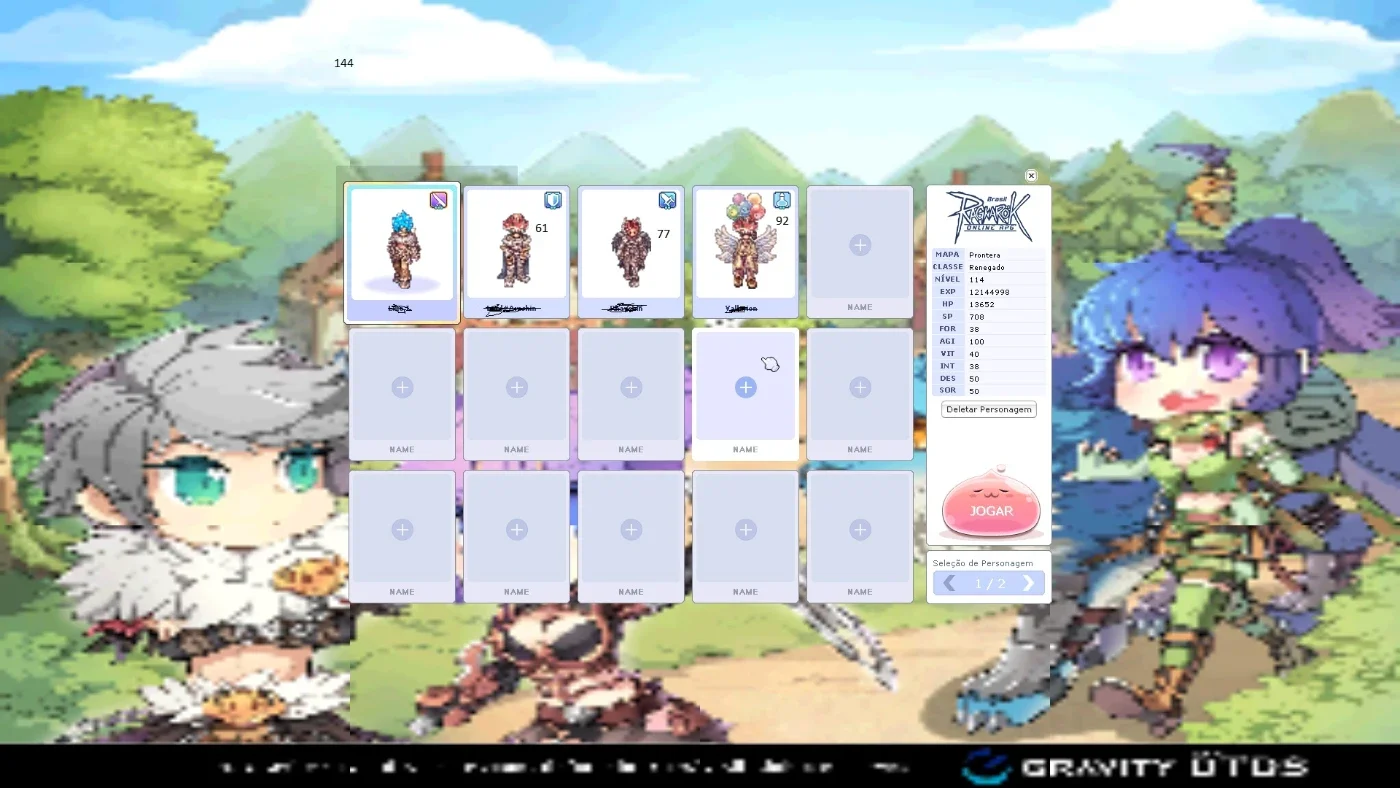Click the Renegado class value
1400x788 pixels.
(x=987, y=267)
